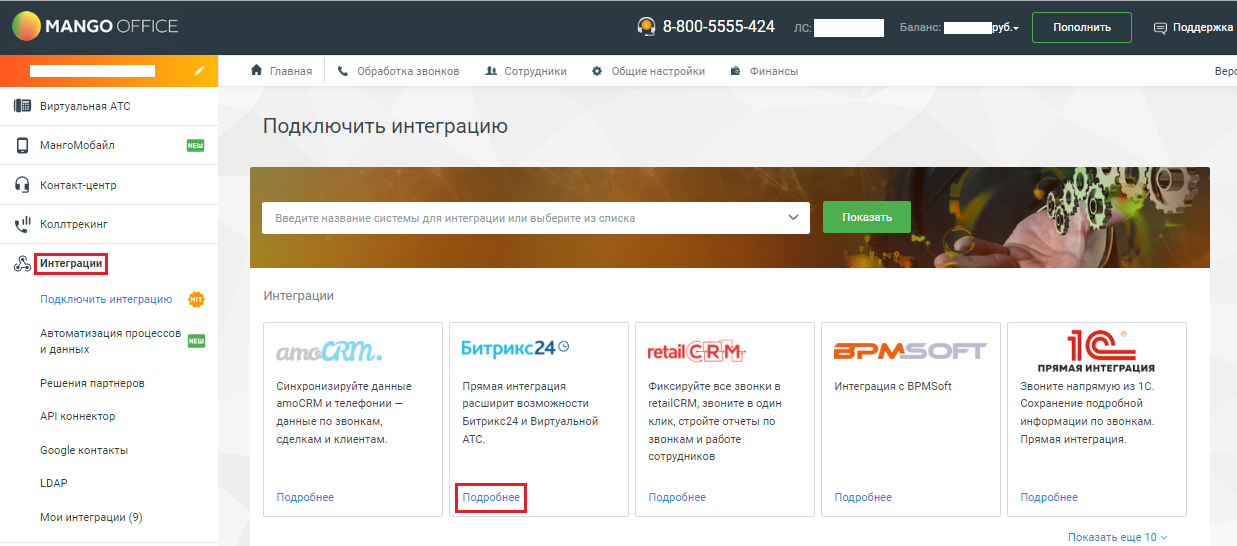
Task: Click the Поддержка chat icon
Action: click(1160, 28)
